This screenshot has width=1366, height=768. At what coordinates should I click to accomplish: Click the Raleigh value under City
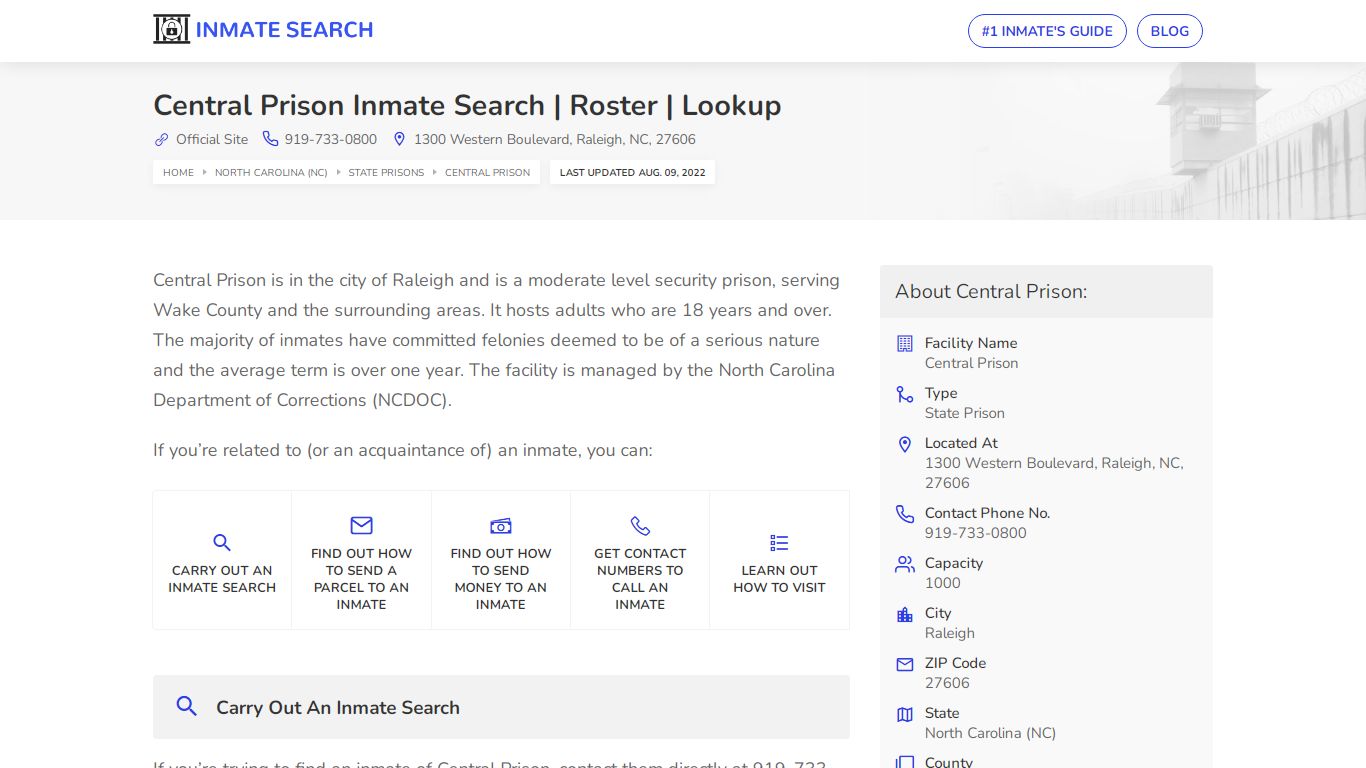coord(950,633)
